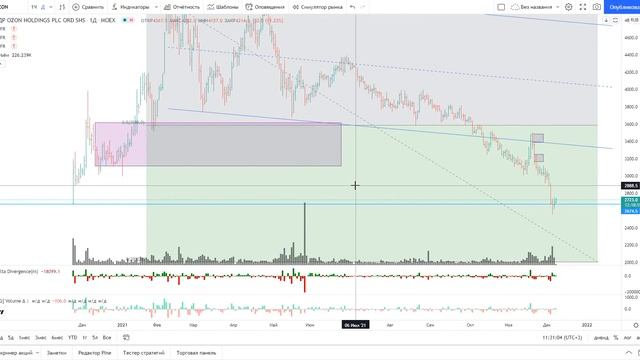The width and height of the screenshot is (640, 360).
Task: Select the 3мес date range
Action: (x=40, y=338)
